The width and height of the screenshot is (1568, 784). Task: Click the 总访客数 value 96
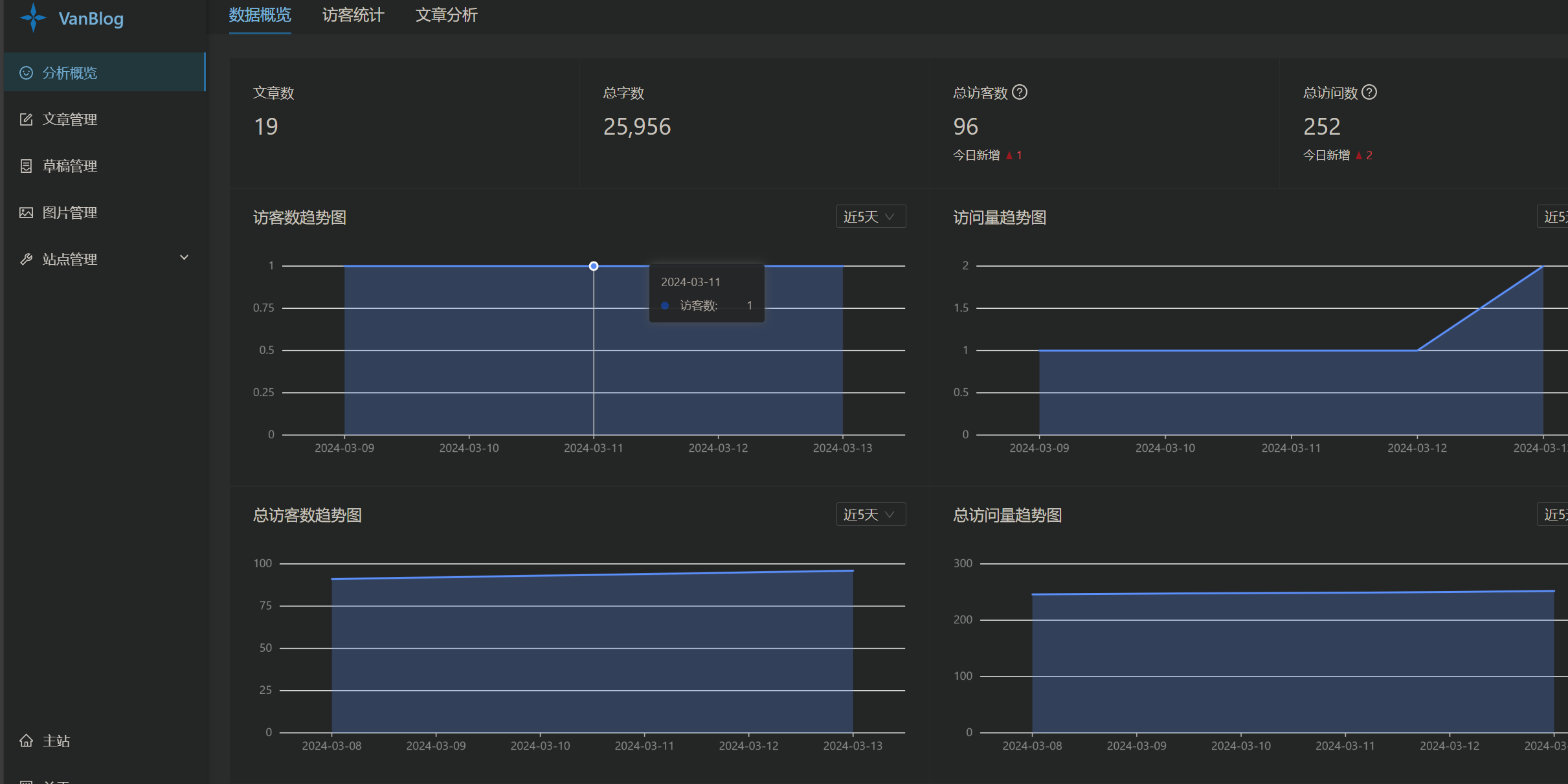tap(966, 126)
